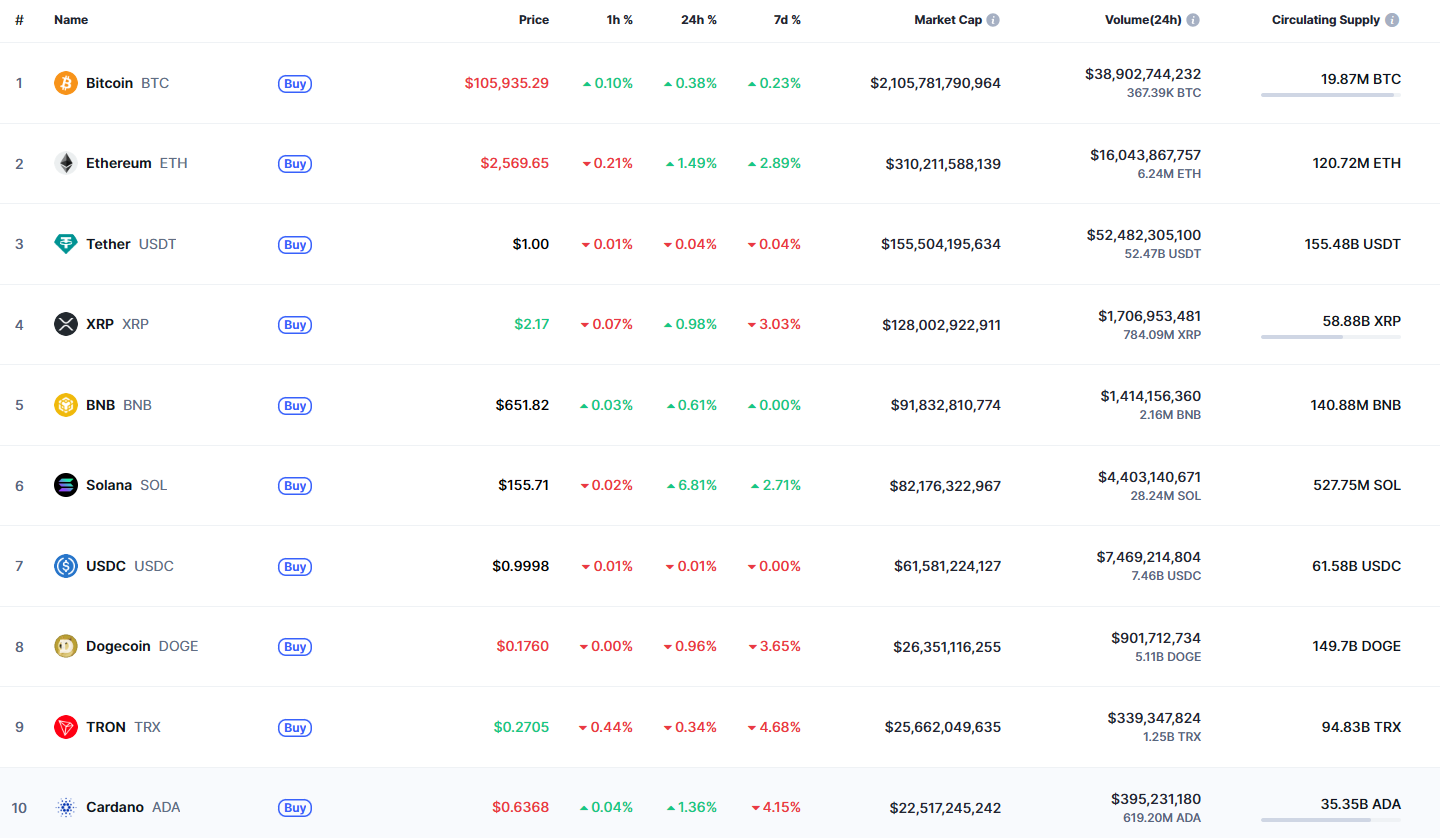The height and width of the screenshot is (838, 1440).
Task: Click TRON 7d change 4.68%
Action: (x=775, y=727)
